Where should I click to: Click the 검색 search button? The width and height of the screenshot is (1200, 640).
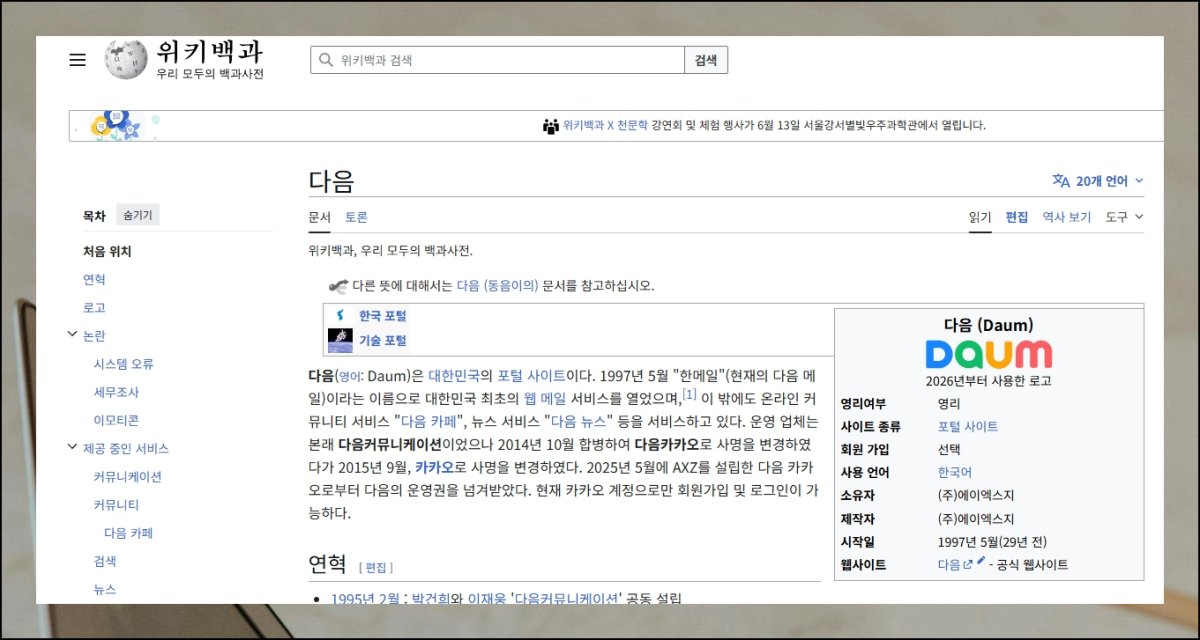(706, 60)
